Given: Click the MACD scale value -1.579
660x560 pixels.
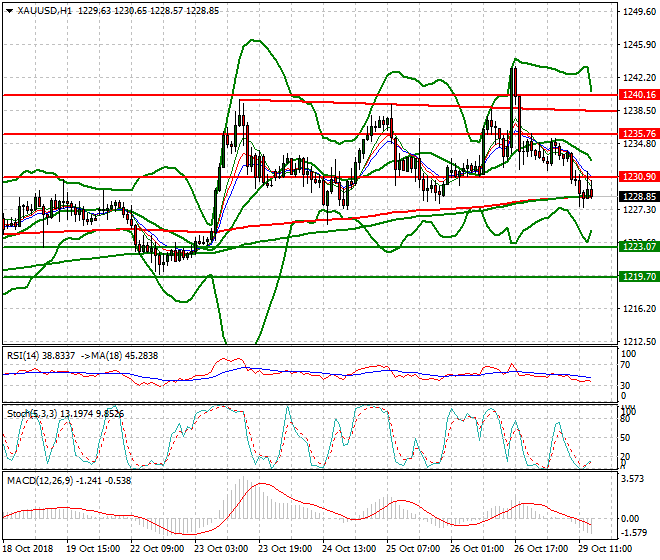Looking at the screenshot, I should tap(634, 533).
